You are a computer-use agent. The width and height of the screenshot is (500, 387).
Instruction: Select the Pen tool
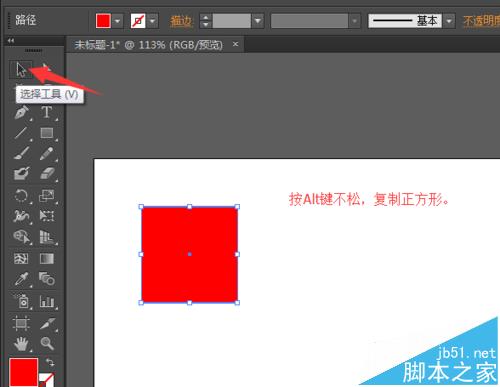tap(21, 112)
